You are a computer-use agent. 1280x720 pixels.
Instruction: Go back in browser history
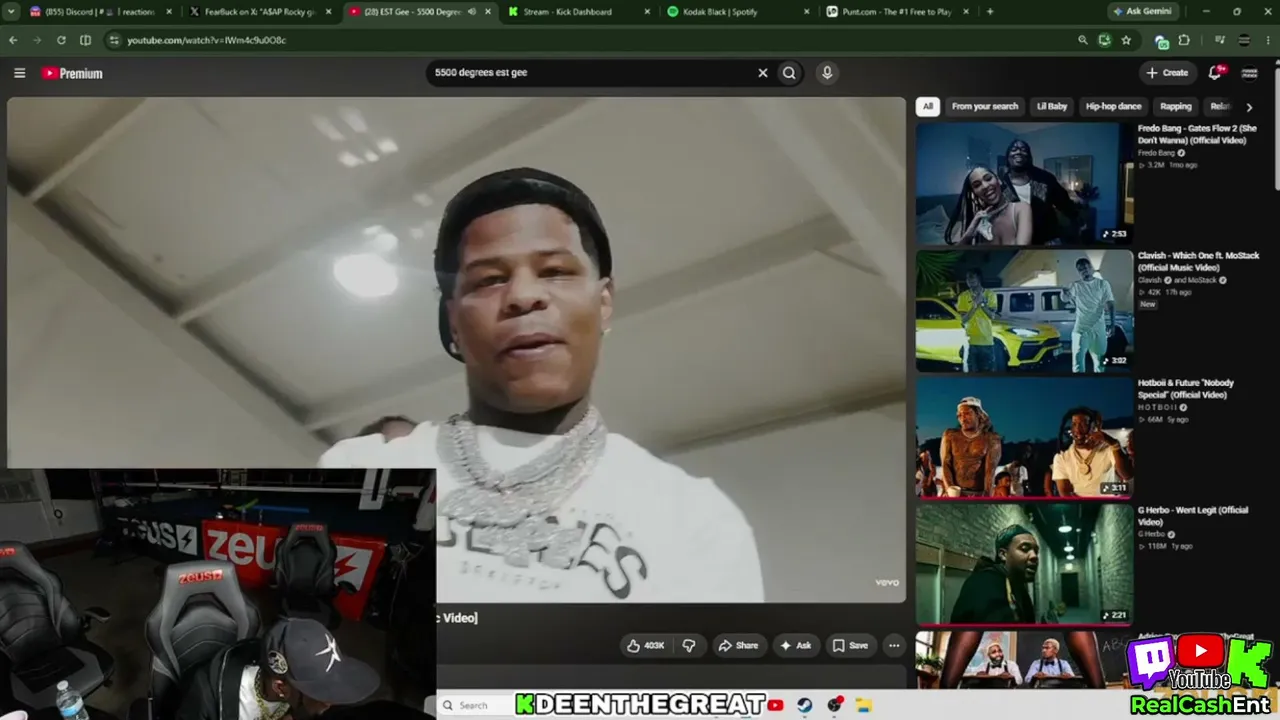click(x=13, y=40)
